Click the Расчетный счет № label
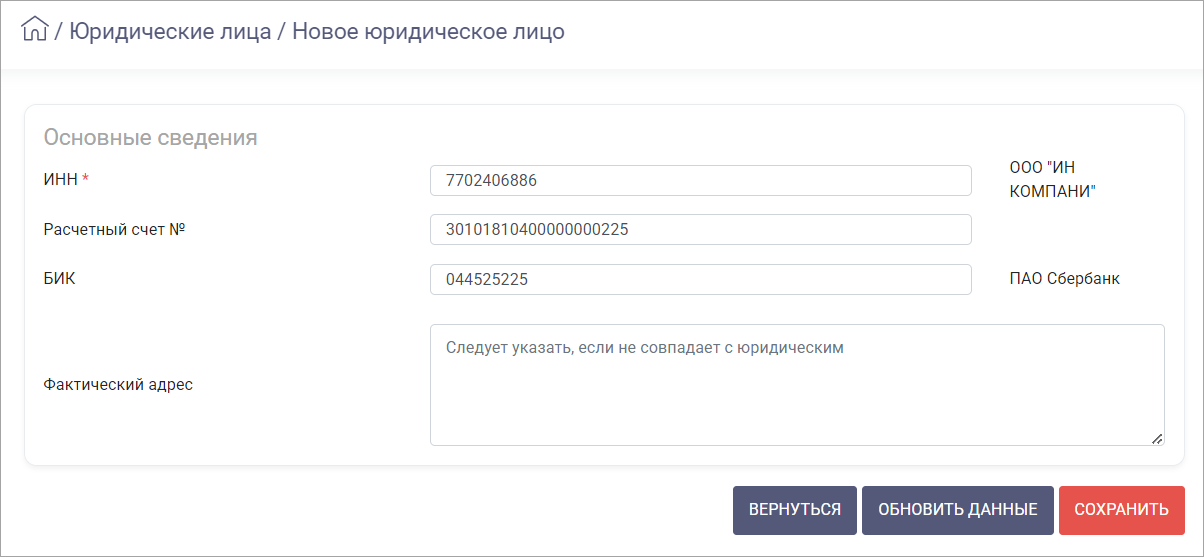The height and width of the screenshot is (557, 1204). tap(116, 229)
